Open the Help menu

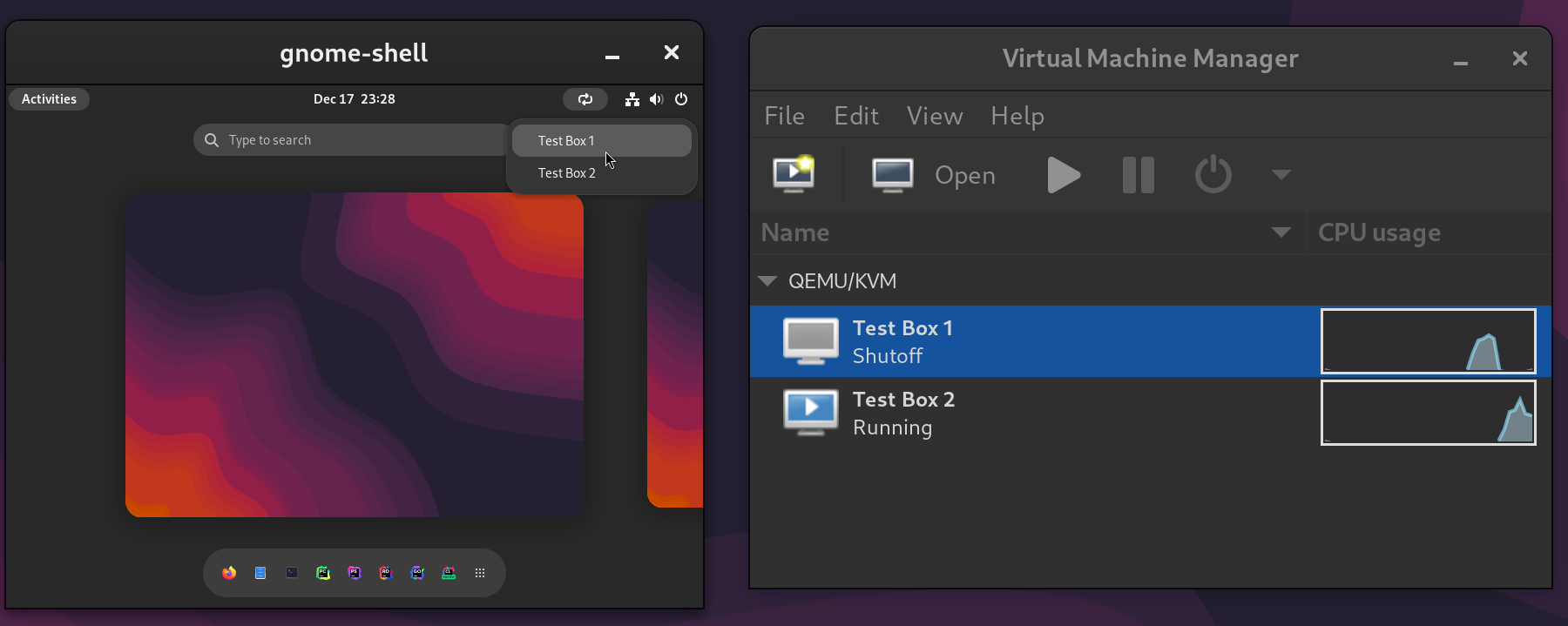(x=1017, y=116)
